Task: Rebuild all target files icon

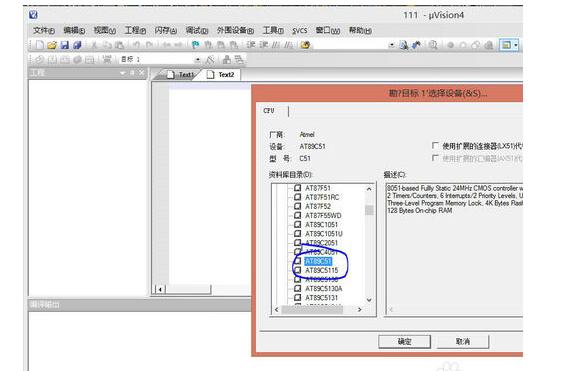Action: click(x=65, y=59)
